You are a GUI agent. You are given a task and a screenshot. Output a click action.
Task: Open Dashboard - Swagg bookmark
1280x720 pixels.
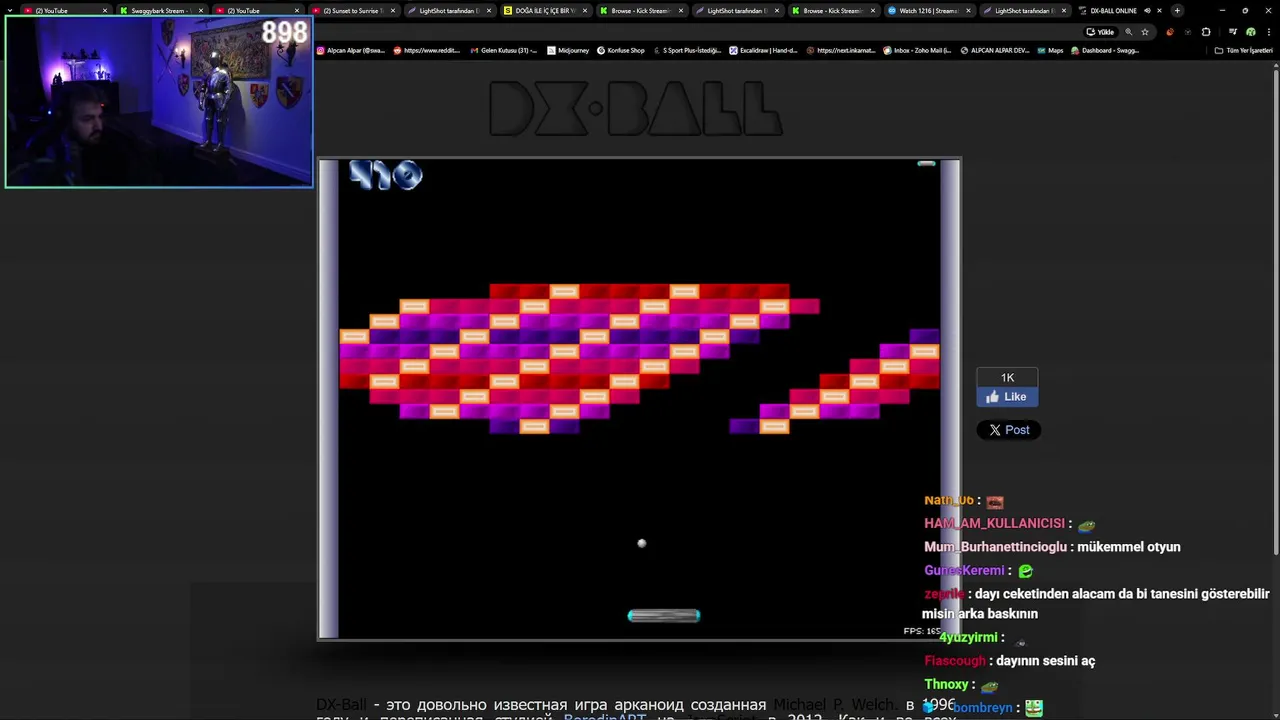[x=1105, y=50]
